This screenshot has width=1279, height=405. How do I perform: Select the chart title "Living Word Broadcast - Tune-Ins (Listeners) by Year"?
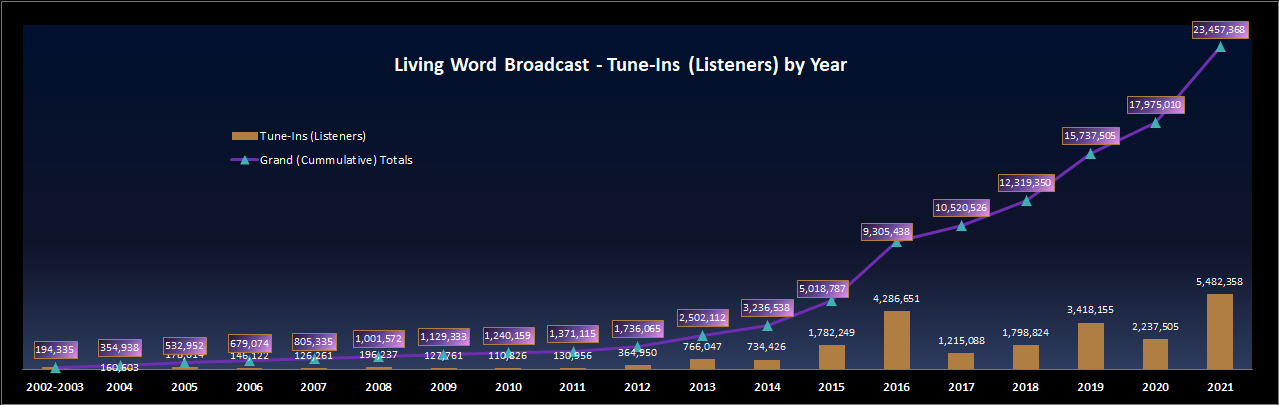click(x=621, y=65)
